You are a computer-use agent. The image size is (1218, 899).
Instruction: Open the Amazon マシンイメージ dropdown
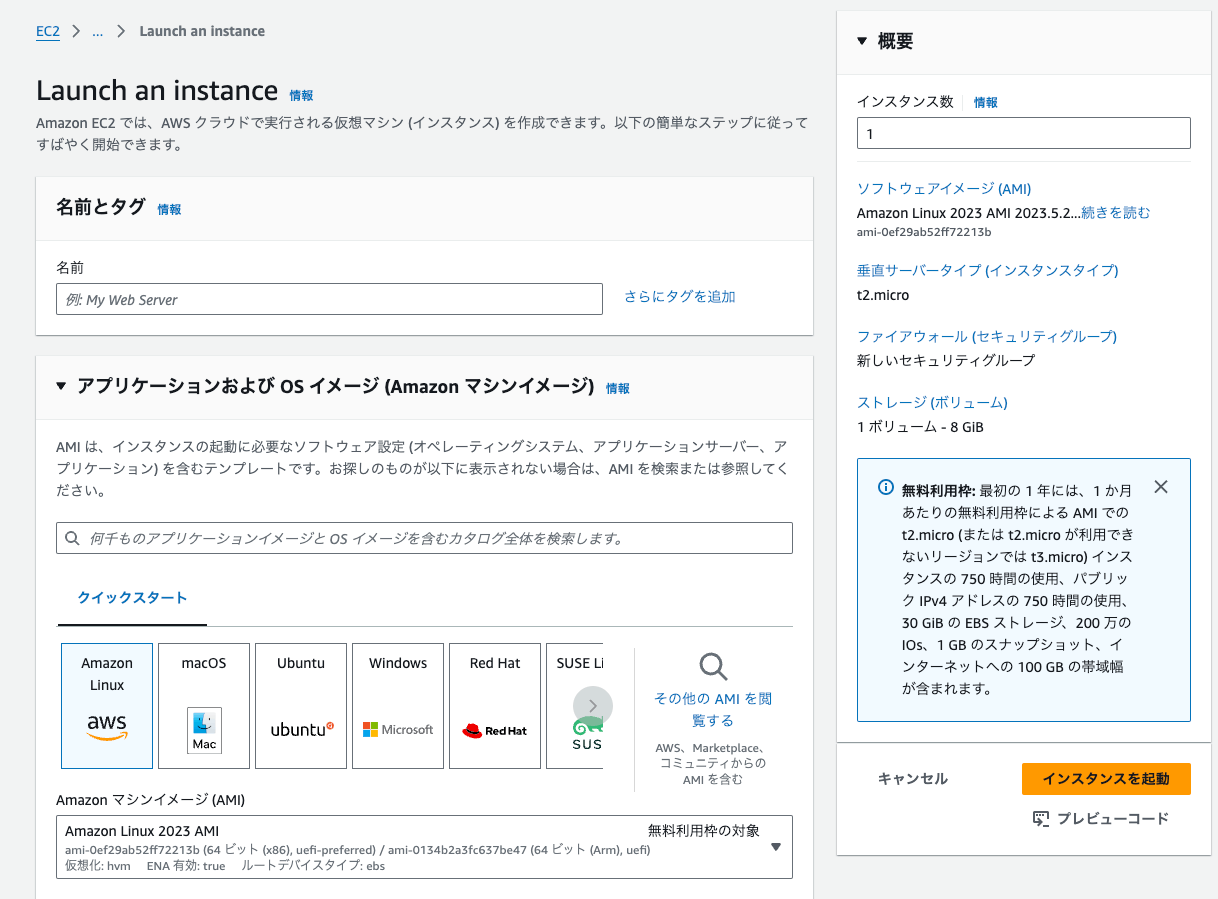coord(424,847)
